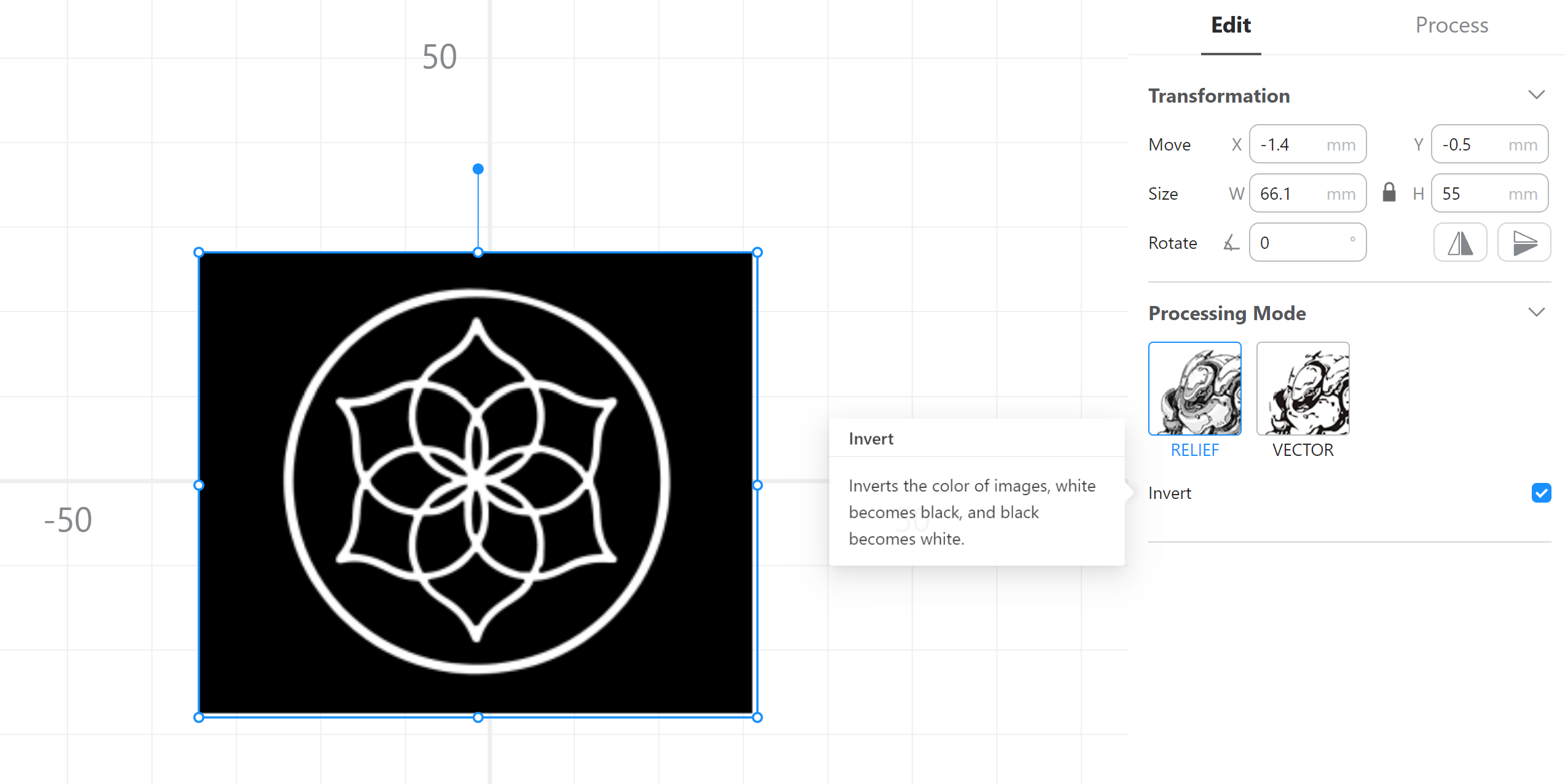Click the rotation handle above the image
The image size is (1565, 784).
pos(478,169)
